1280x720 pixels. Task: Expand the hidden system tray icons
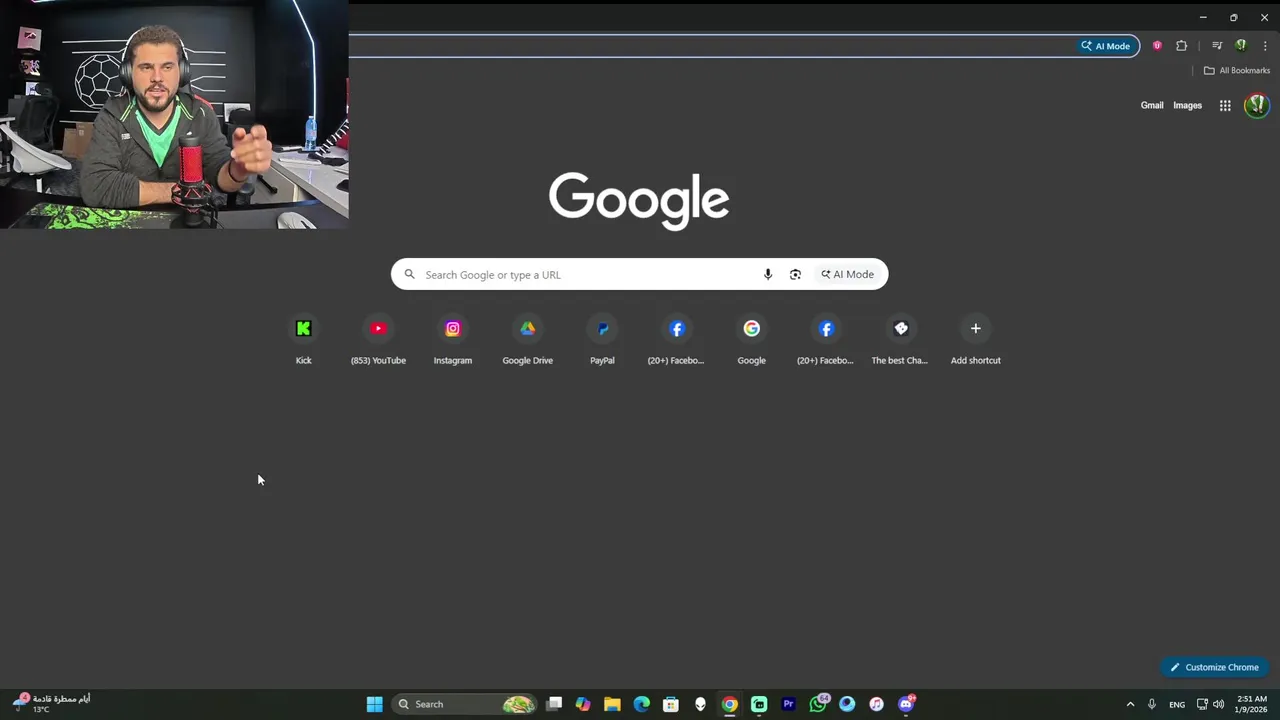pyautogui.click(x=1131, y=704)
